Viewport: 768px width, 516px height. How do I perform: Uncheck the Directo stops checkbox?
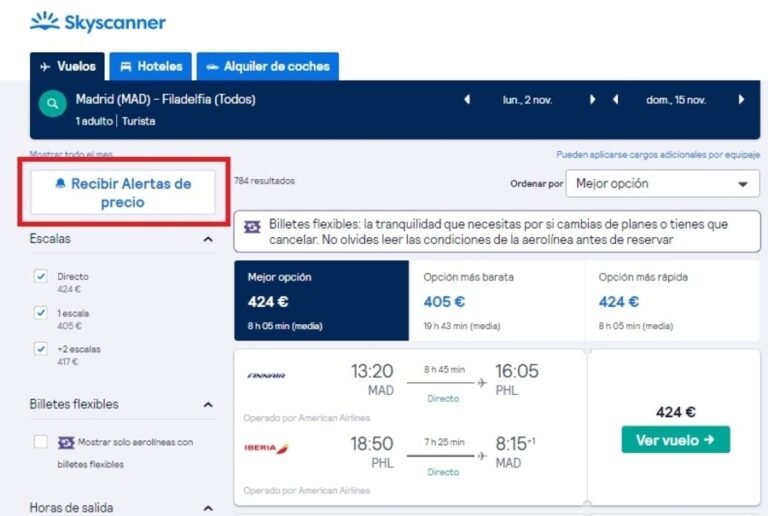point(41,277)
